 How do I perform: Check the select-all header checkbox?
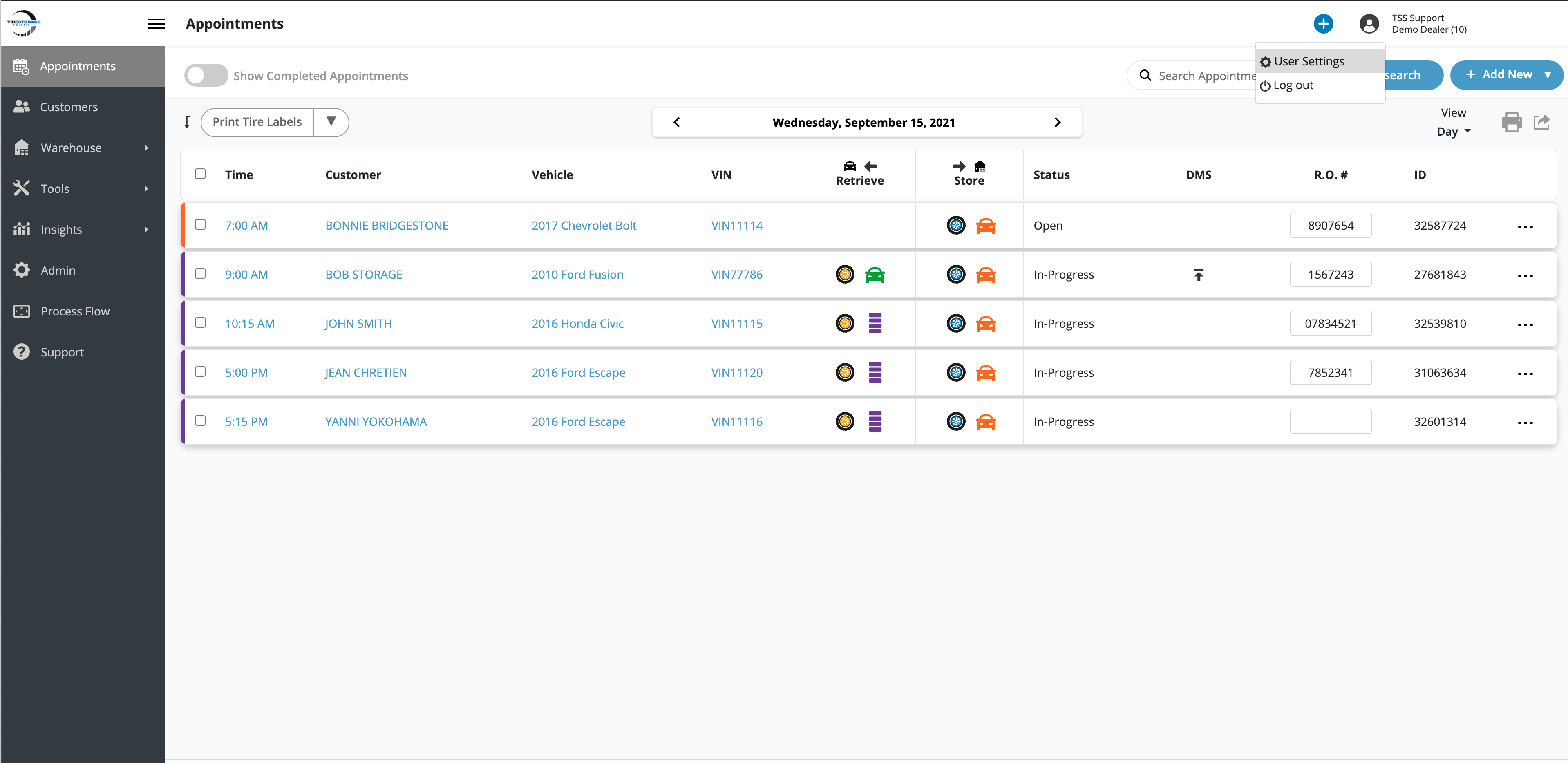click(200, 174)
